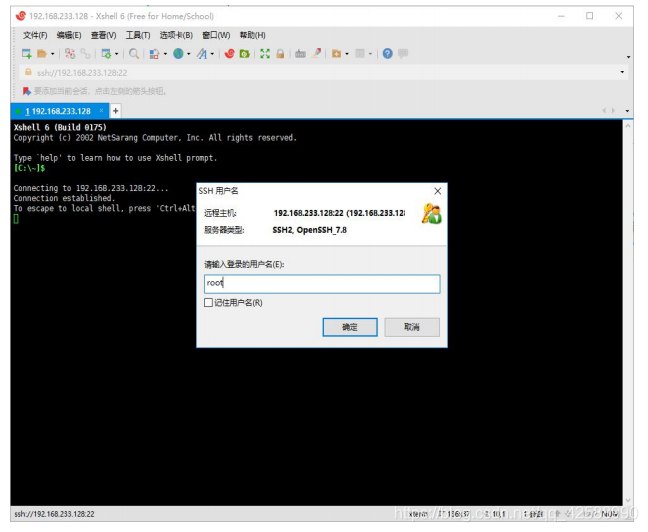
Task: Click the session Properties gear icon
Action: tap(106, 53)
